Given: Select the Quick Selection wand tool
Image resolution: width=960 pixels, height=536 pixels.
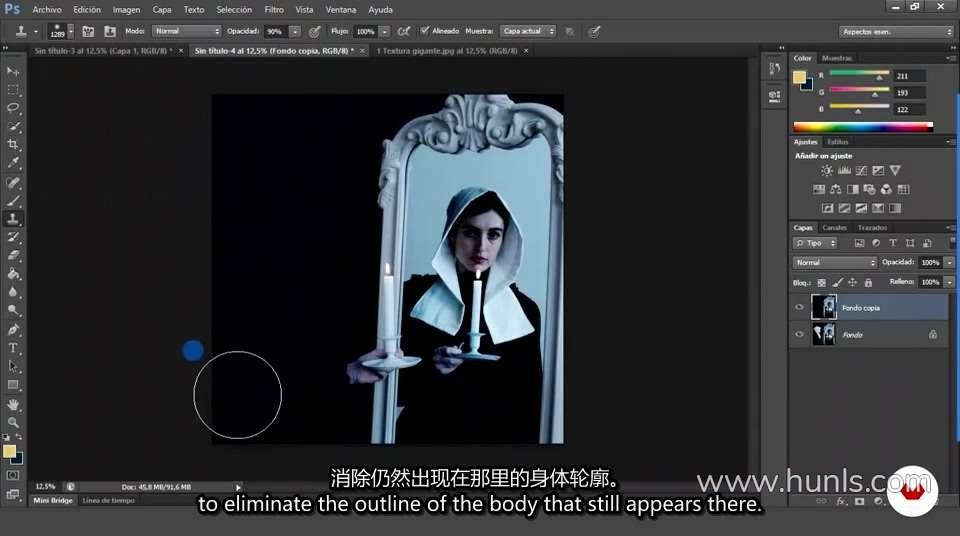Looking at the screenshot, I should click(13, 126).
